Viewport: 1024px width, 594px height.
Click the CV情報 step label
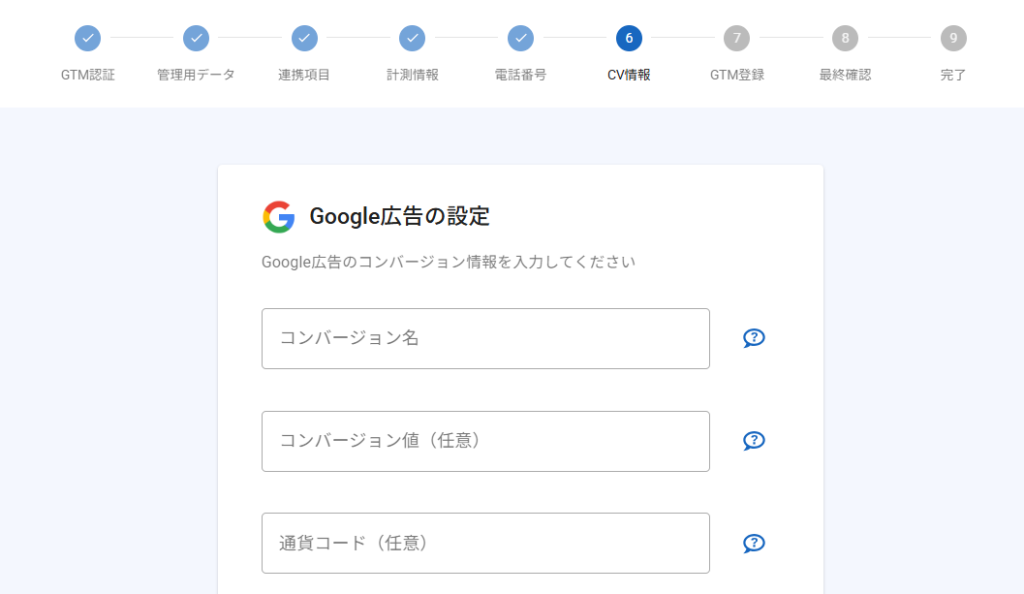pyautogui.click(x=629, y=75)
